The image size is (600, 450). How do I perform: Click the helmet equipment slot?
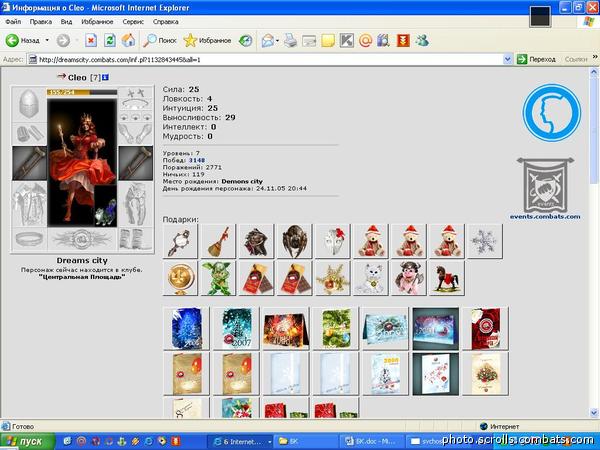point(29,104)
